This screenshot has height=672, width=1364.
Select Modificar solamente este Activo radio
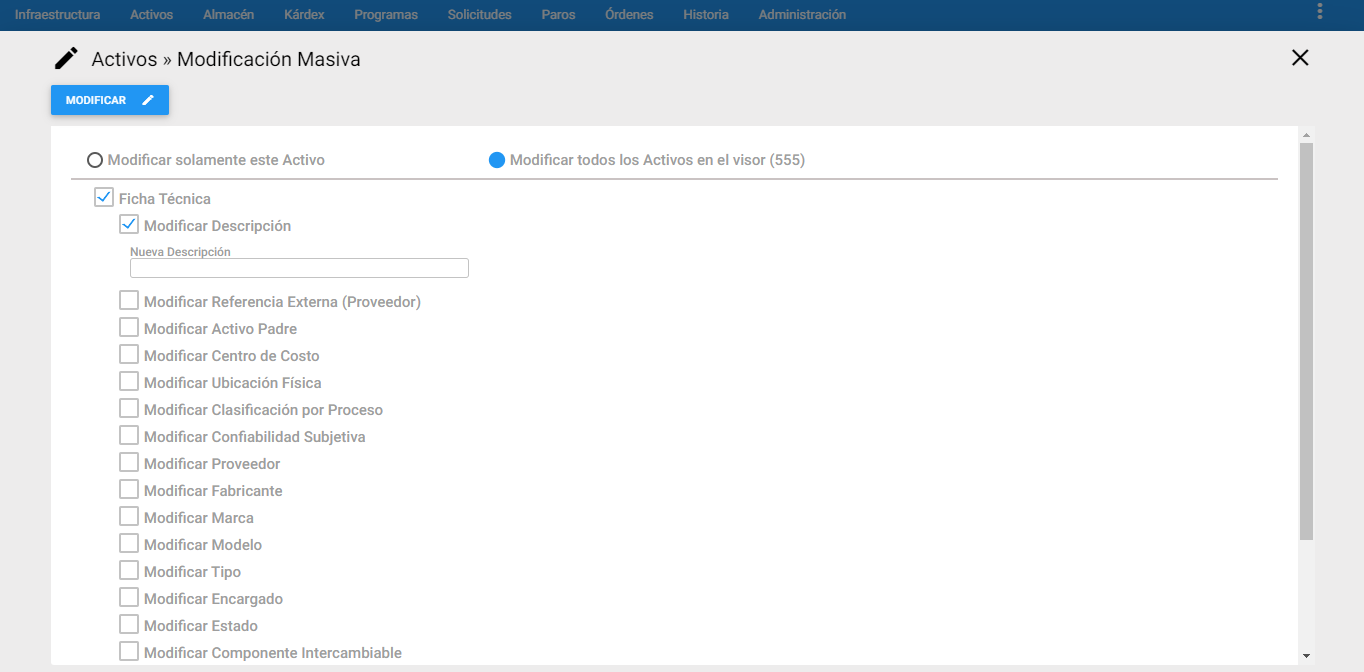pyautogui.click(x=95, y=160)
